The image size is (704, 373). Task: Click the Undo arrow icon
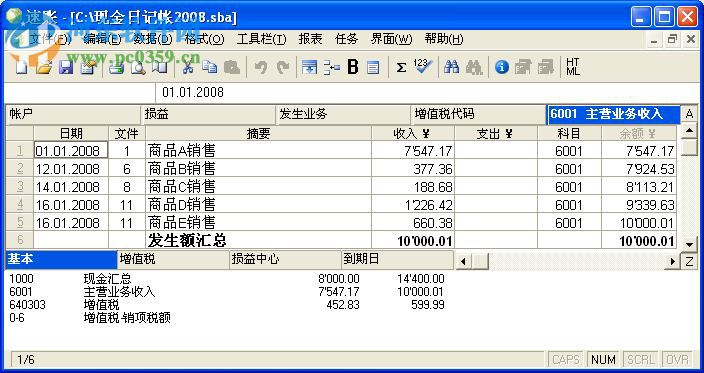[x=260, y=67]
